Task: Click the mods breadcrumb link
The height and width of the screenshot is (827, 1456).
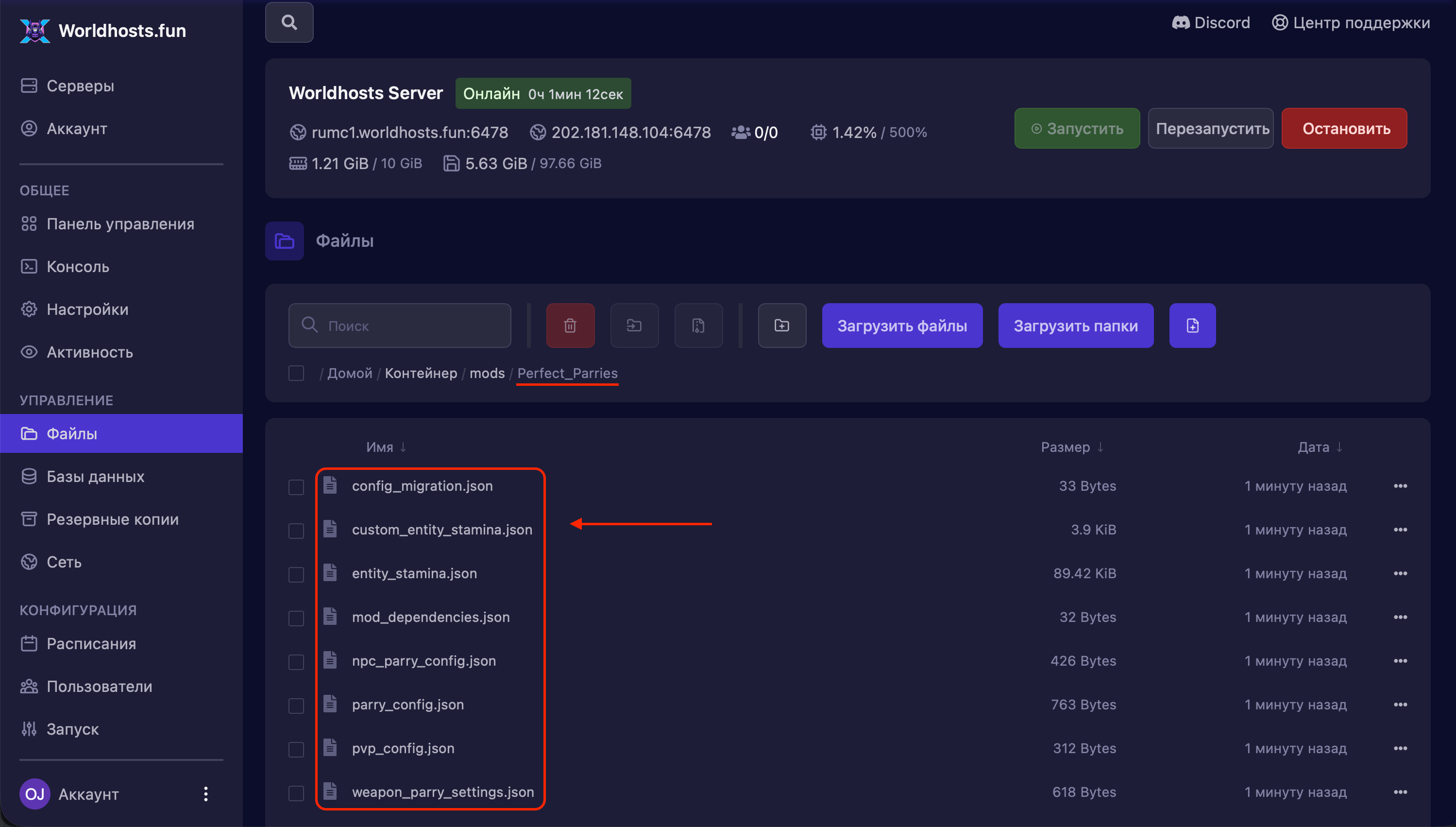Action: tap(487, 373)
